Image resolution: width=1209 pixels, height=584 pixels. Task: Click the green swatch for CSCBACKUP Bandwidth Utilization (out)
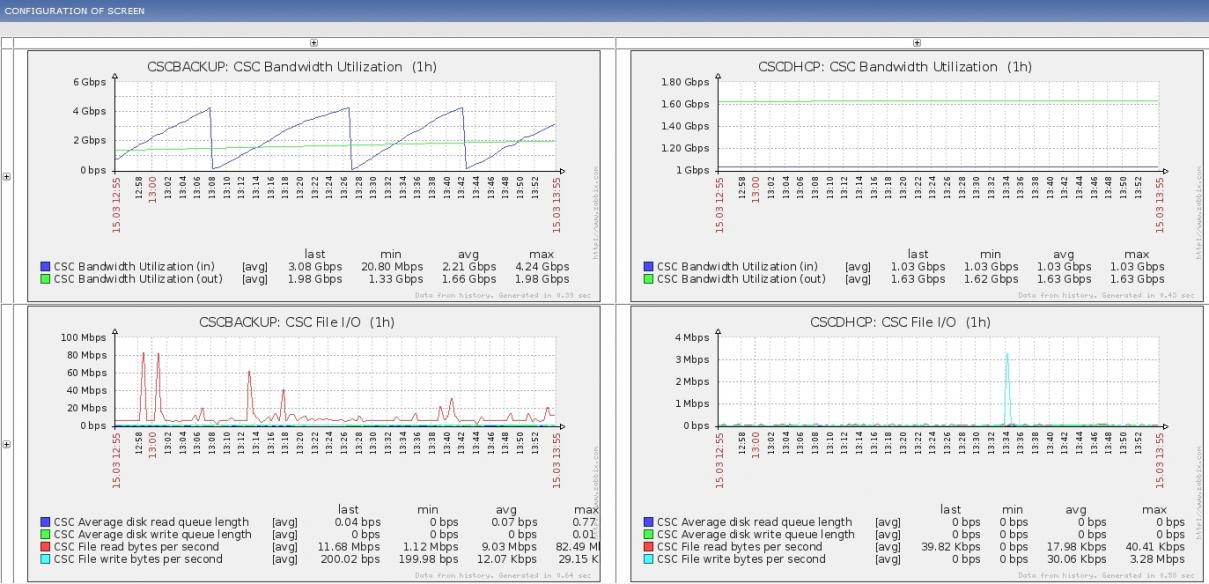45,279
